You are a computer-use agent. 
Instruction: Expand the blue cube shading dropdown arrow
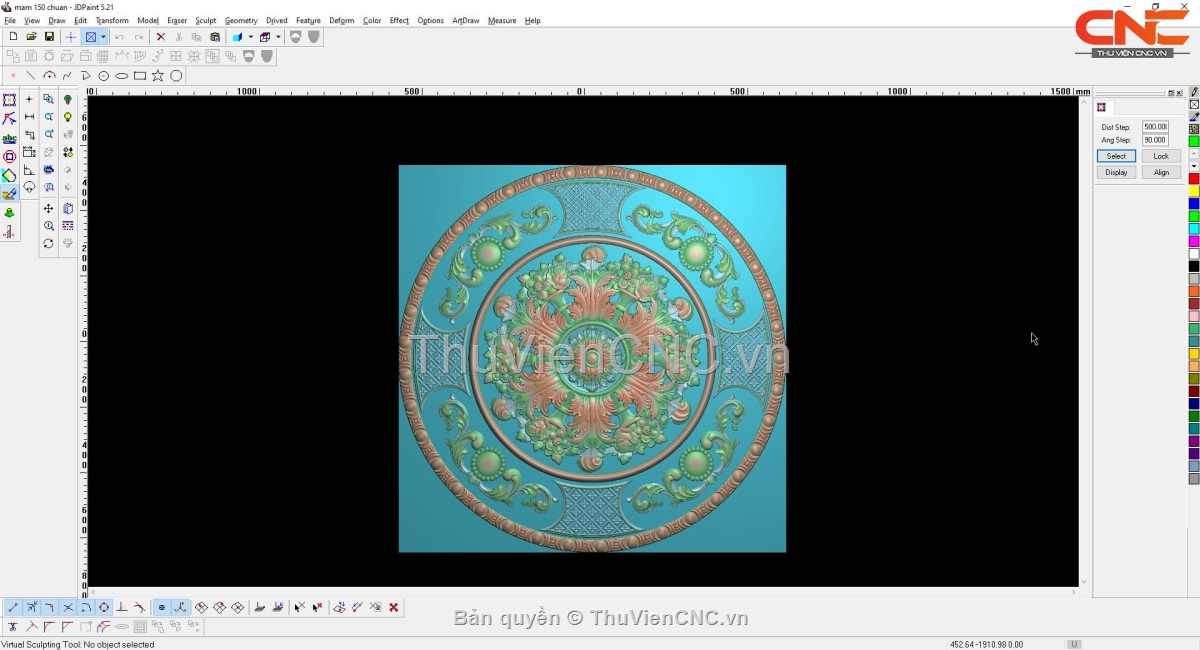[250, 37]
